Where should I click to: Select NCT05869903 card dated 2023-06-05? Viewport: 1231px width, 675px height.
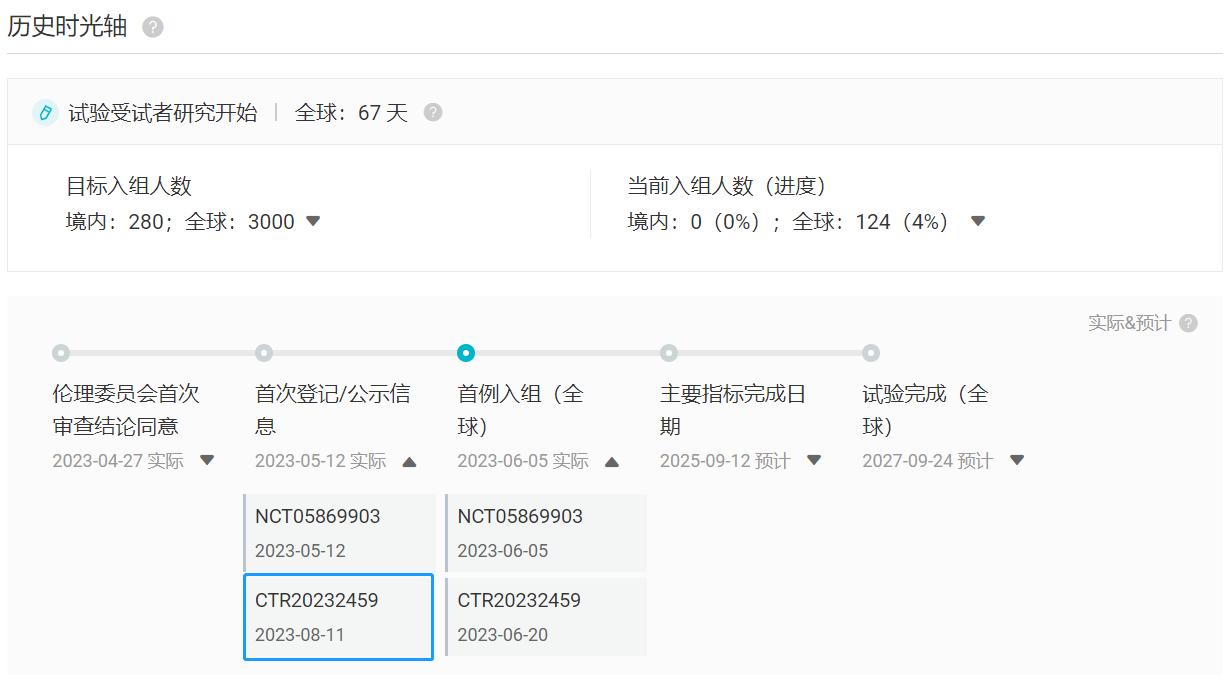pyautogui.click(x=546, y=533)
